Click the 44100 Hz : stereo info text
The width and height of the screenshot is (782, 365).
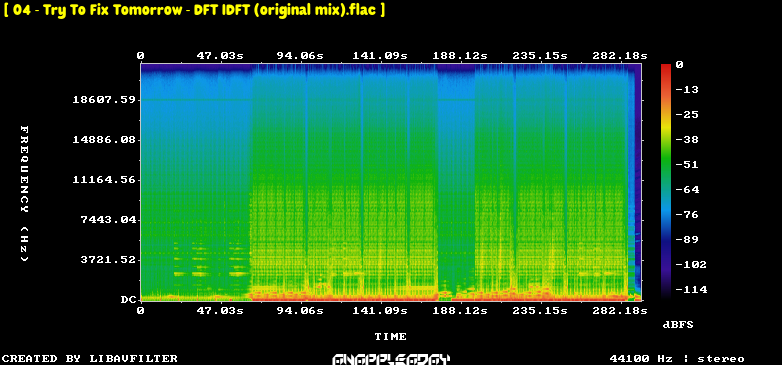677,359
